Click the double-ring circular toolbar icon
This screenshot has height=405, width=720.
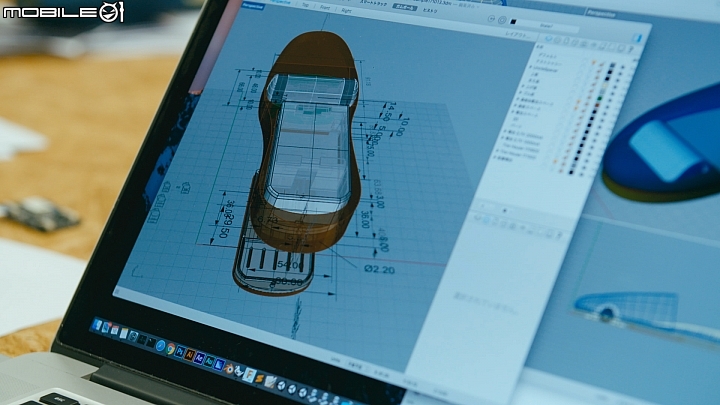point(502,20)
